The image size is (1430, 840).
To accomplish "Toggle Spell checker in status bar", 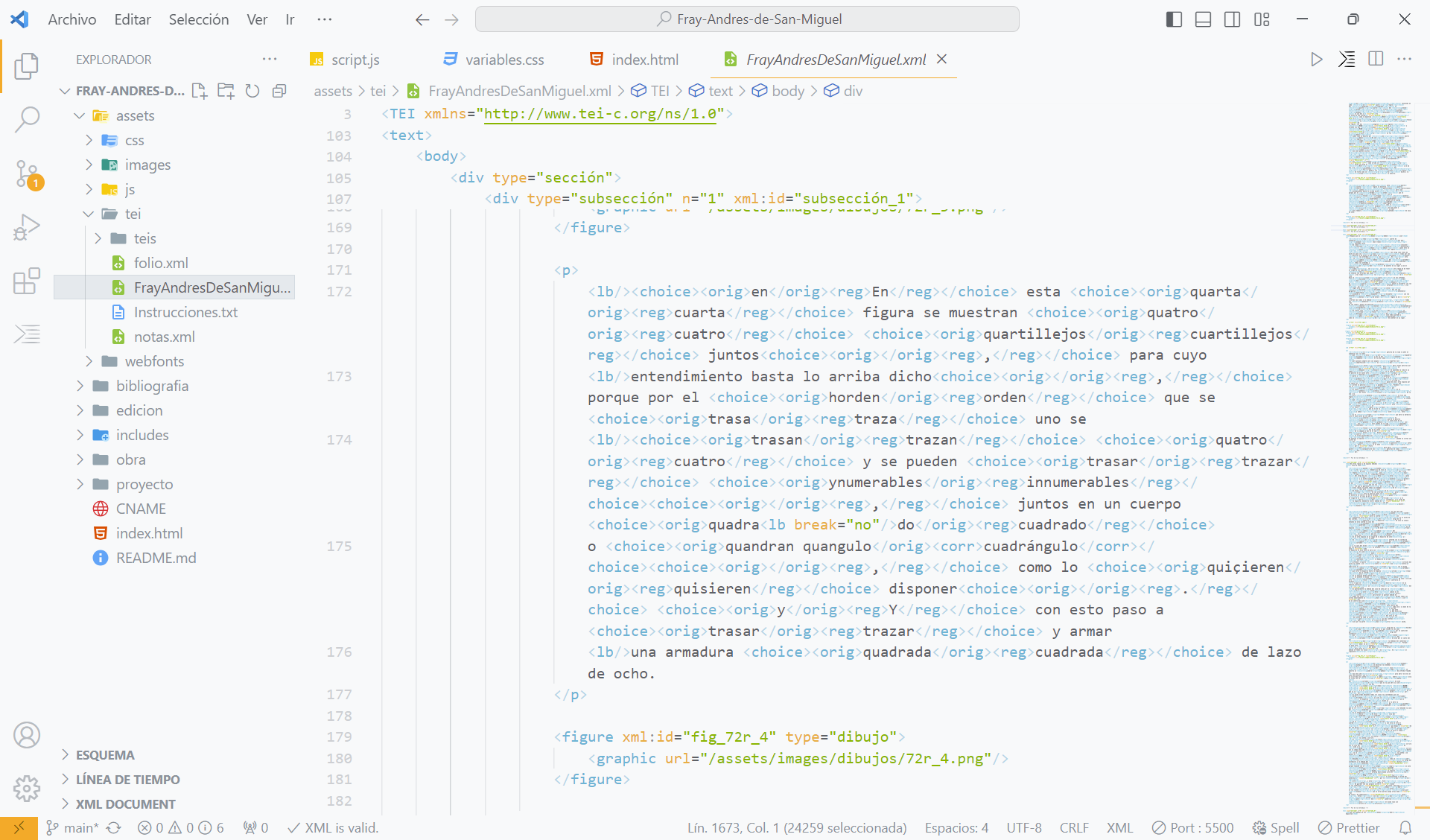I will 1276,828.
